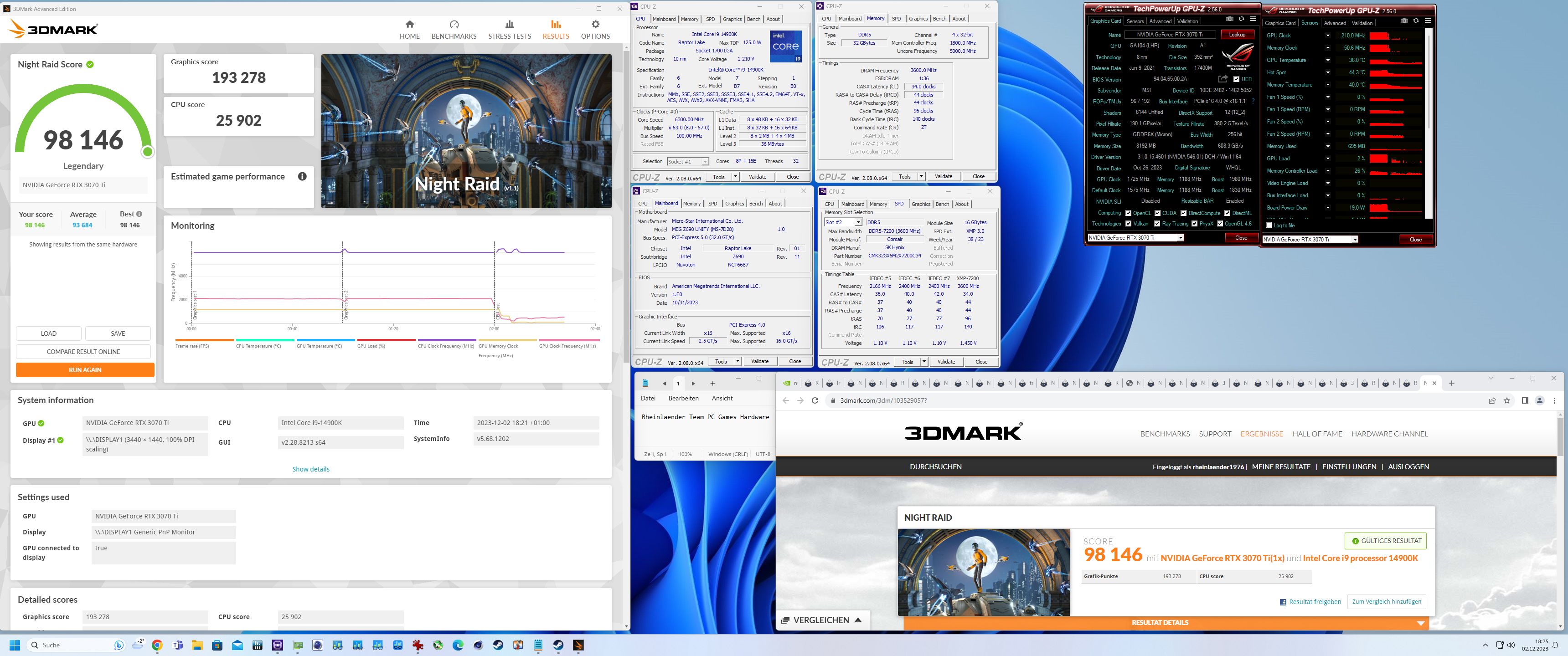This screenshot has height=656, width=1568.
Task: Open the 3DMark HOME section
Action: coord(410,29)
